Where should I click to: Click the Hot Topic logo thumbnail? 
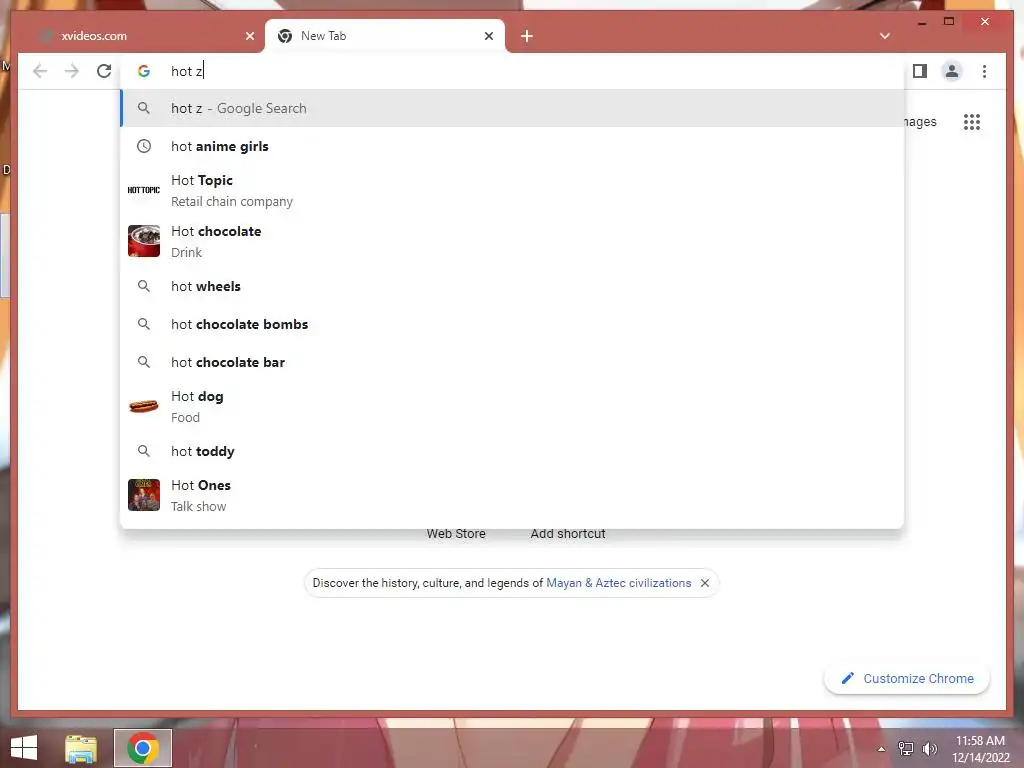[144, 190]
